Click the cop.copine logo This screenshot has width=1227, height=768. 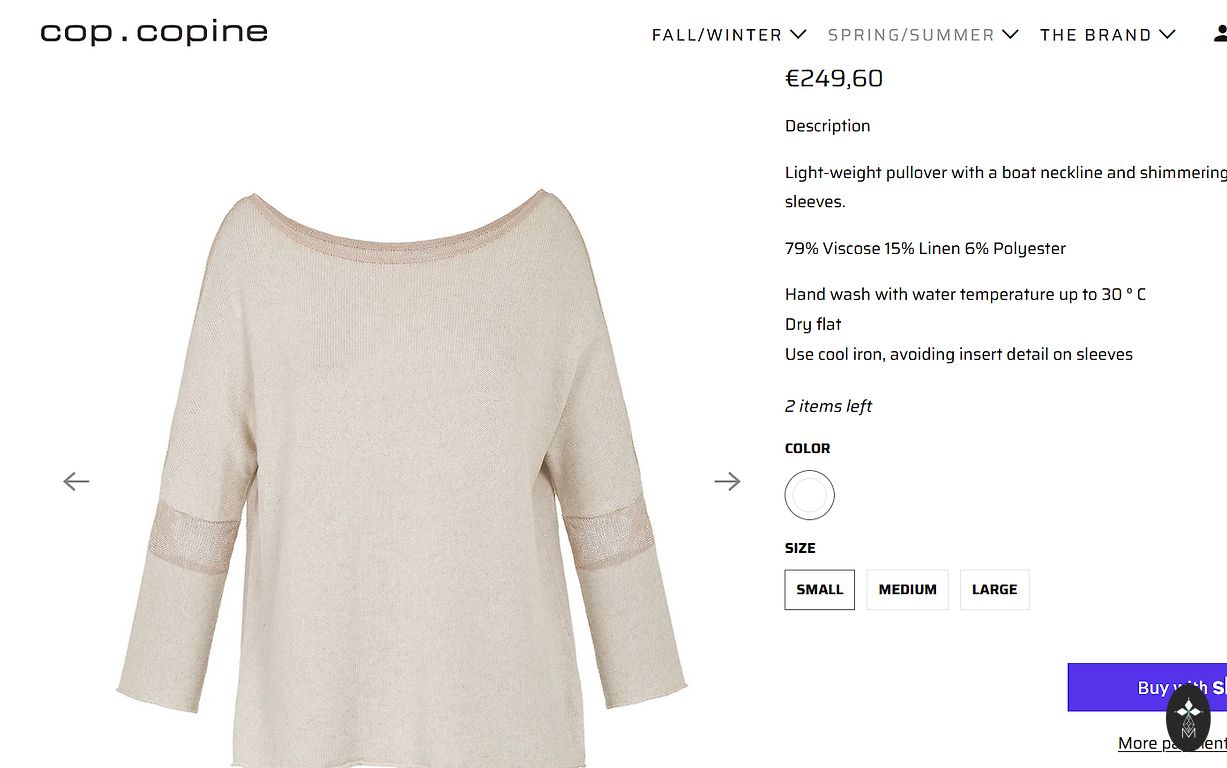pos(154,32)
